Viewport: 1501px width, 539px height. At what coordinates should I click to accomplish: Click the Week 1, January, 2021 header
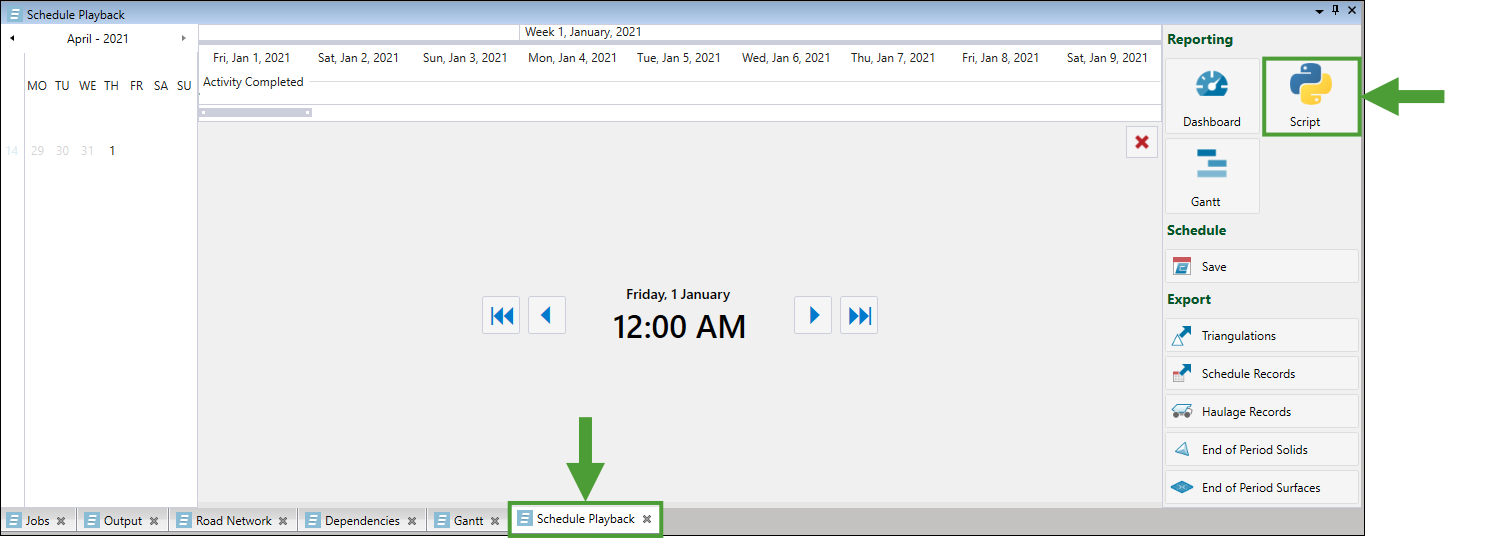(x=583, y=32)
